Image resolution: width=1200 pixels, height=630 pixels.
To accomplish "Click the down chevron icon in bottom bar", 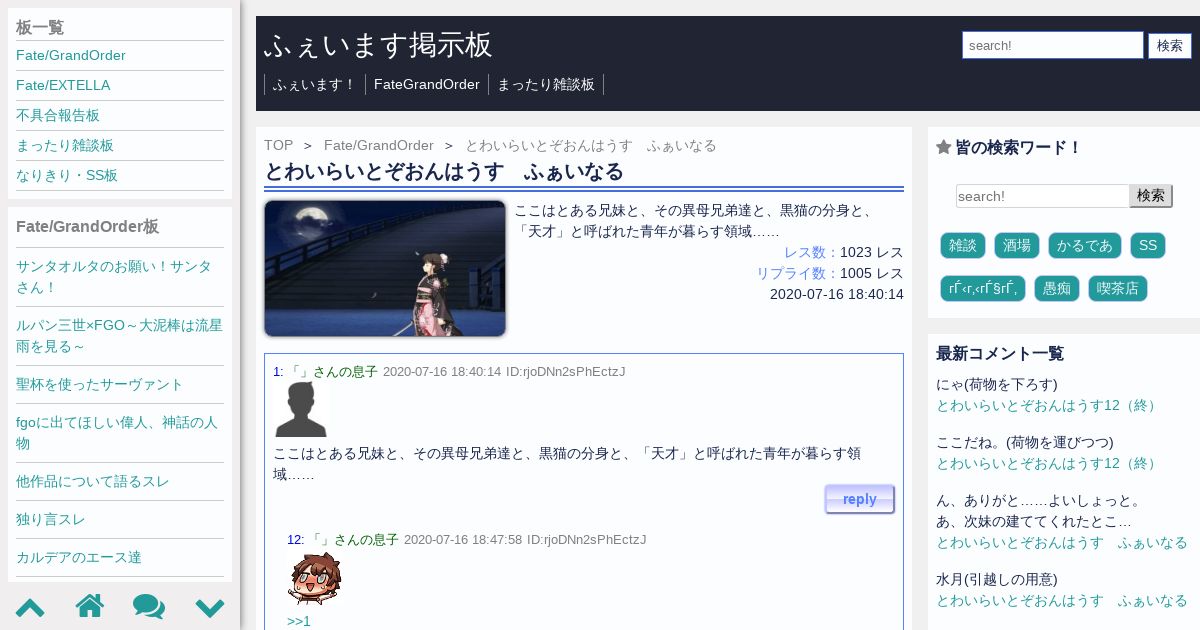I will 210,607.
